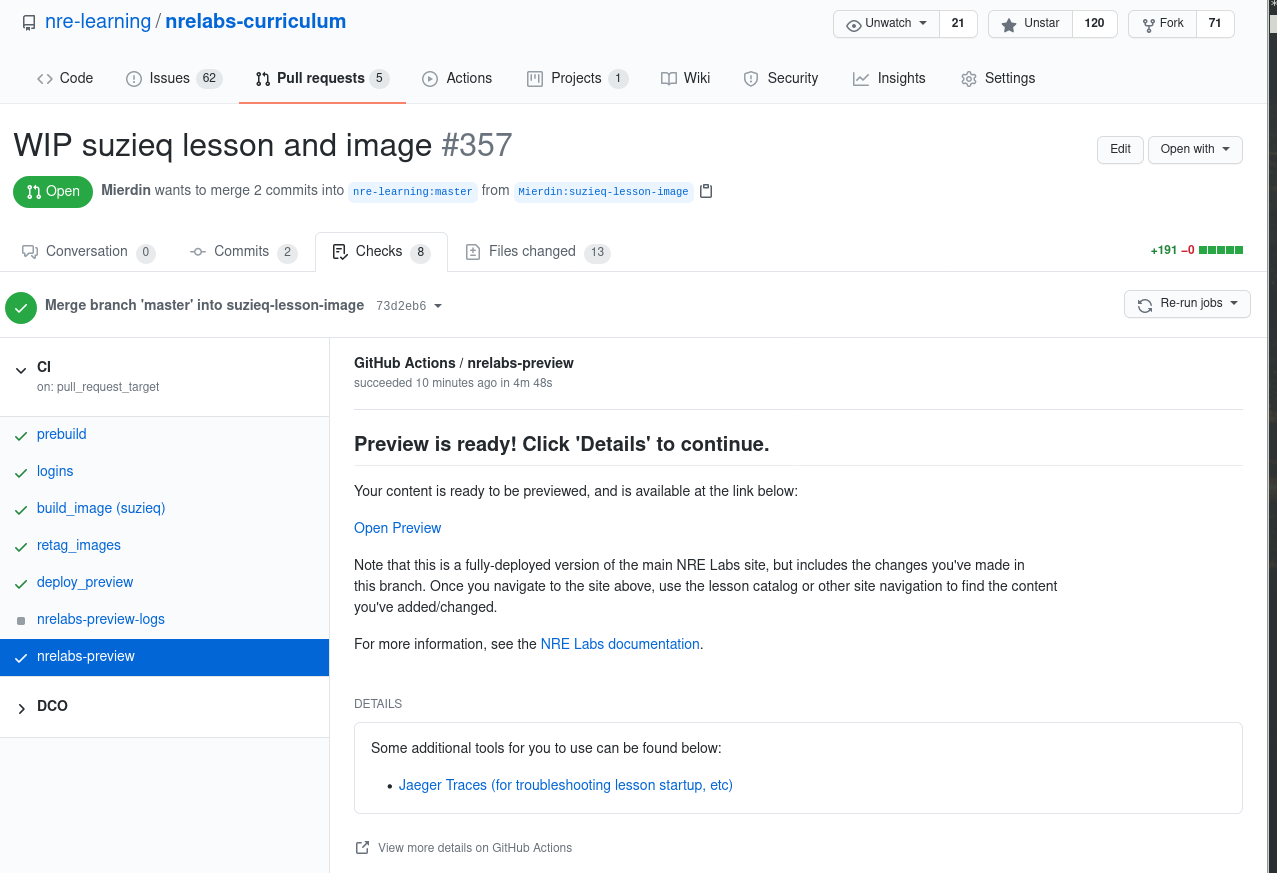Open the 73d2eb6 commit selector dropdown
Image resolution: width=1277 pixels, height=873 pixels.
pyautogui.click(x=409, y=306)
